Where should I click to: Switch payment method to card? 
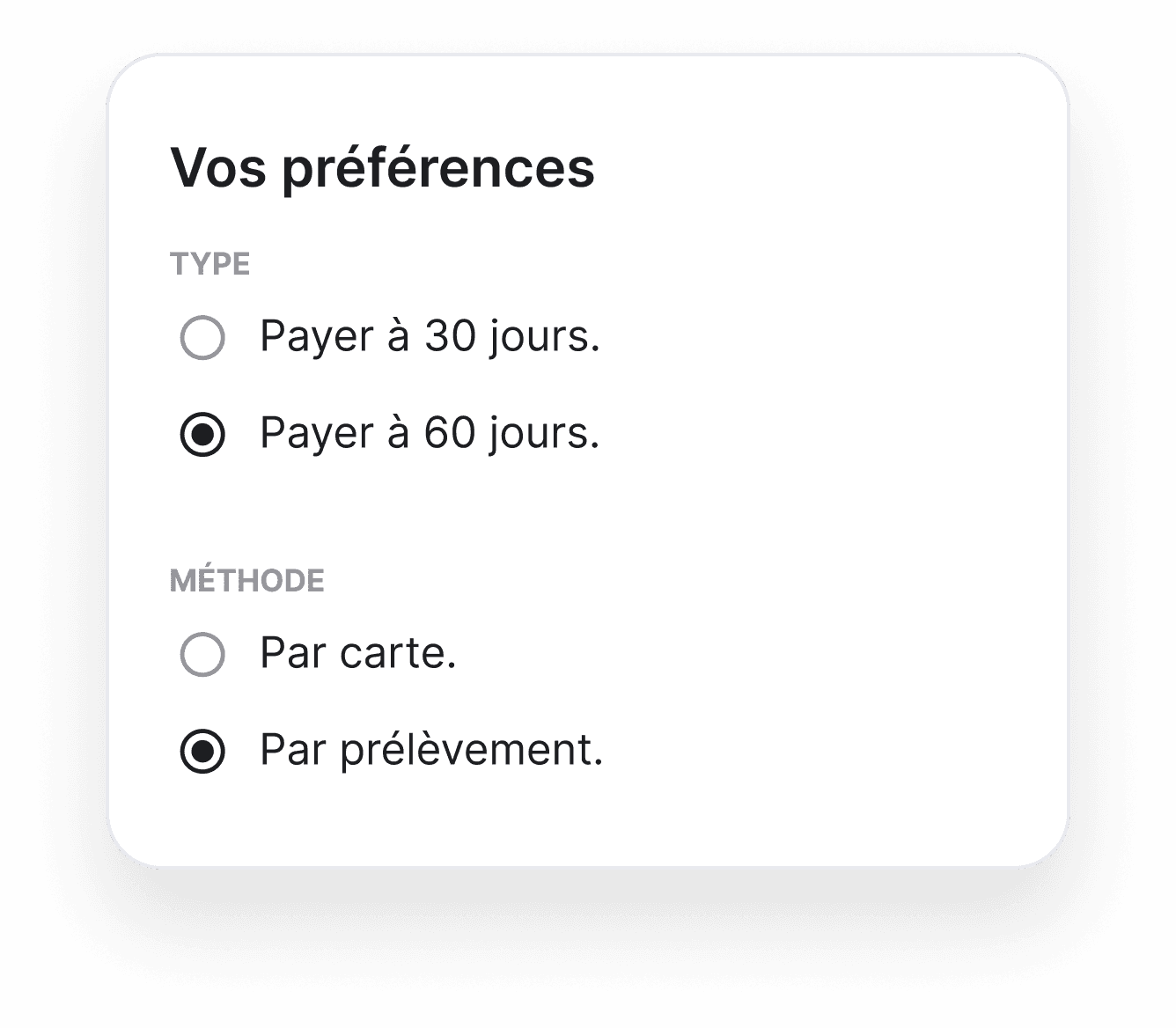[202, 655]
